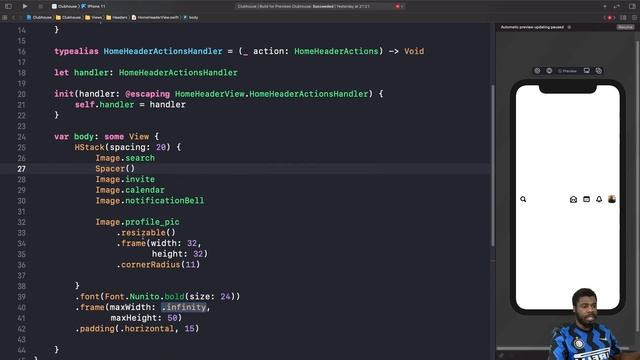Click '.cornerRadius(11)' on line 36
Image resolution: width=640 pixels, height=360 pixels.
pyautogui.click(x=158, y=264)
